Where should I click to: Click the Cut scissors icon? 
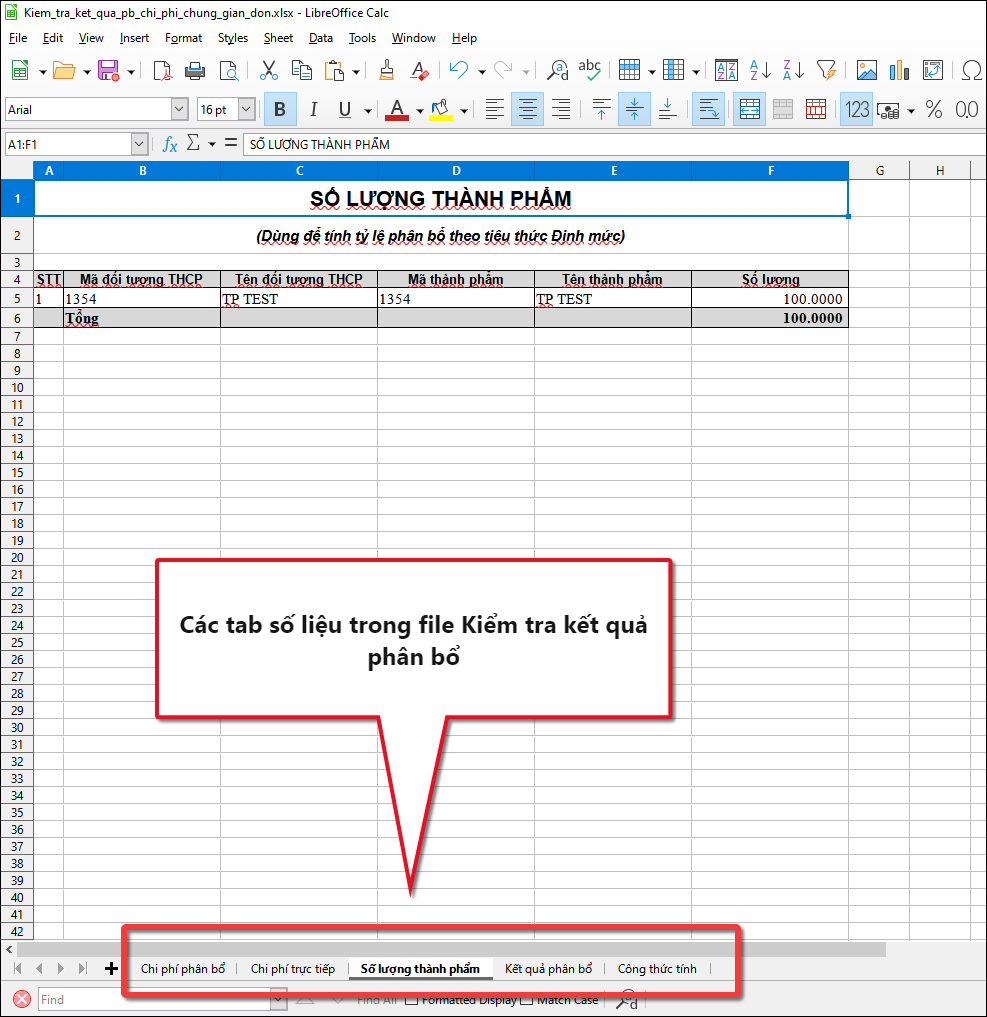coord(268,70)
